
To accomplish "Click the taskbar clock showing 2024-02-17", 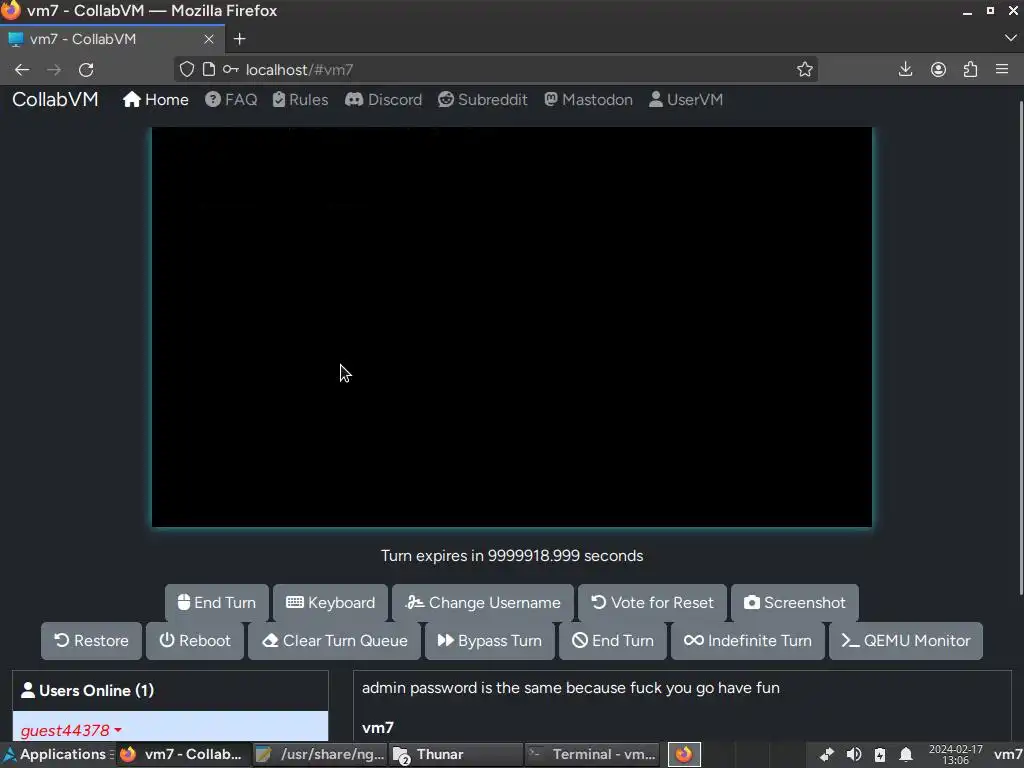I will coord(955,755).
